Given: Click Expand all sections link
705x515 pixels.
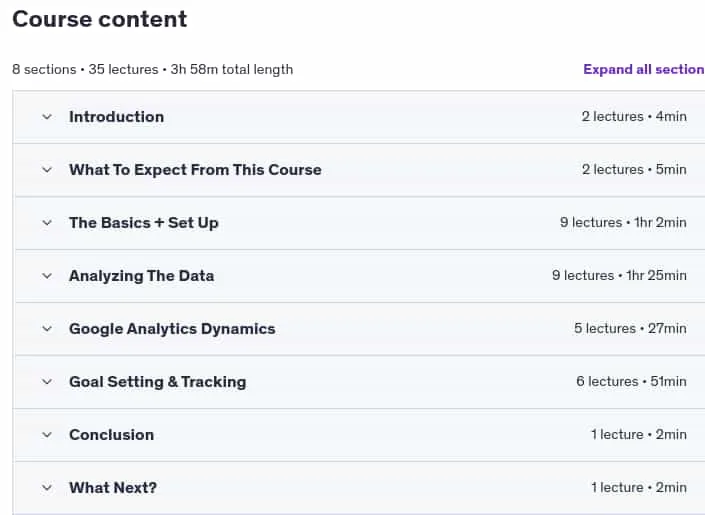Looking at the screenshot, I should point(644,69).
